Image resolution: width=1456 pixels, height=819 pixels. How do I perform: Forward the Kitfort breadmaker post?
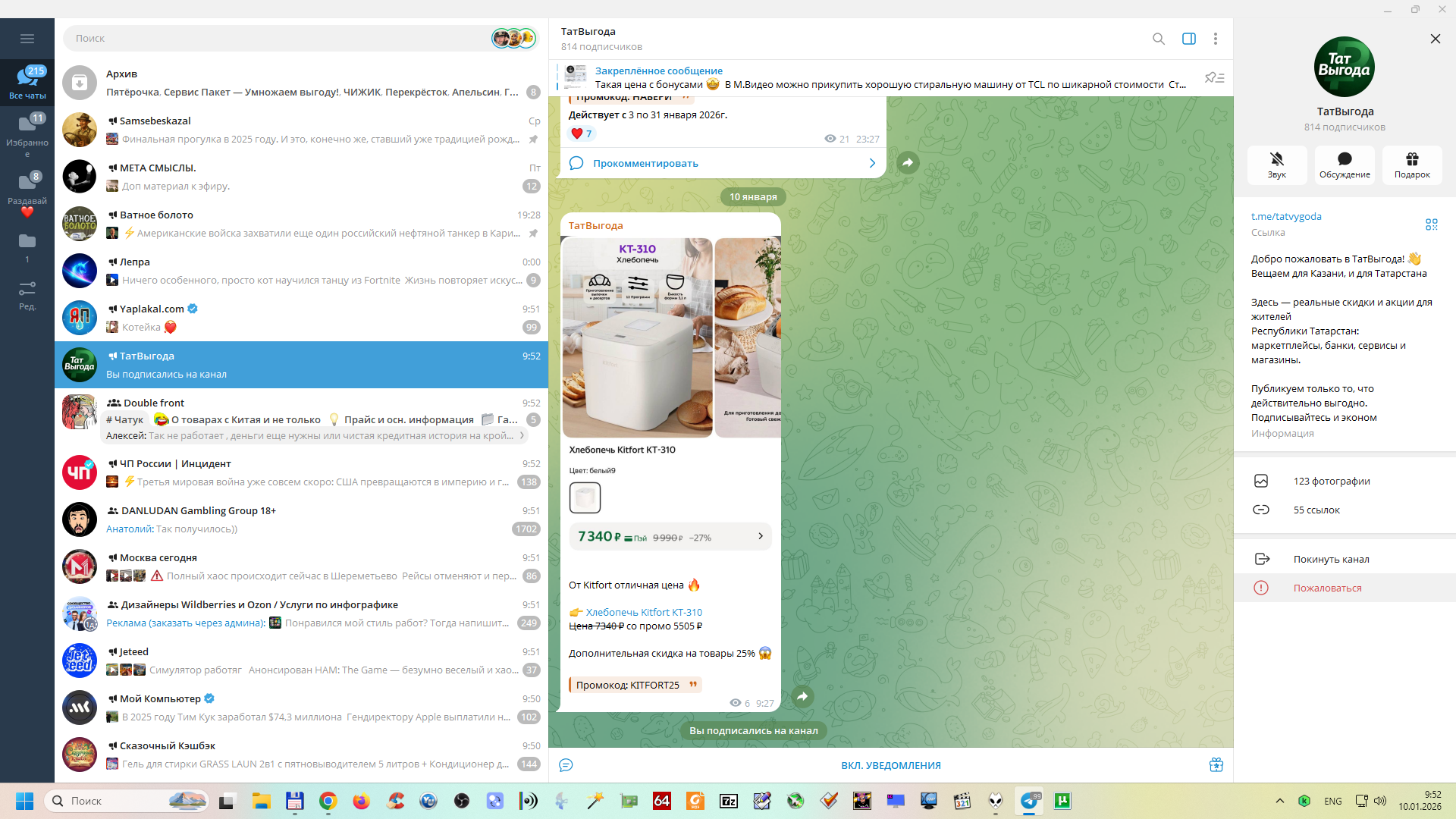[802, 696]
